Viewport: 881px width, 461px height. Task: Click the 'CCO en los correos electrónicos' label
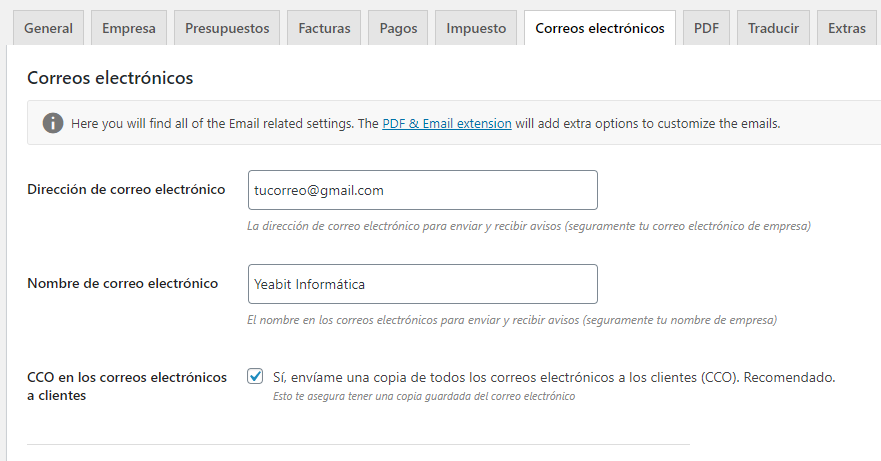(x=126, y=386)
